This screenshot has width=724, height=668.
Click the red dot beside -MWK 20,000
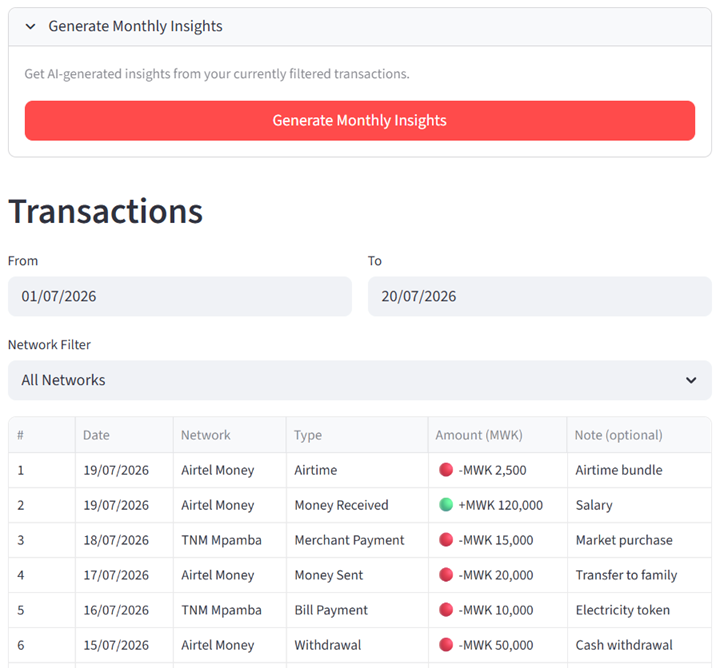446,574
